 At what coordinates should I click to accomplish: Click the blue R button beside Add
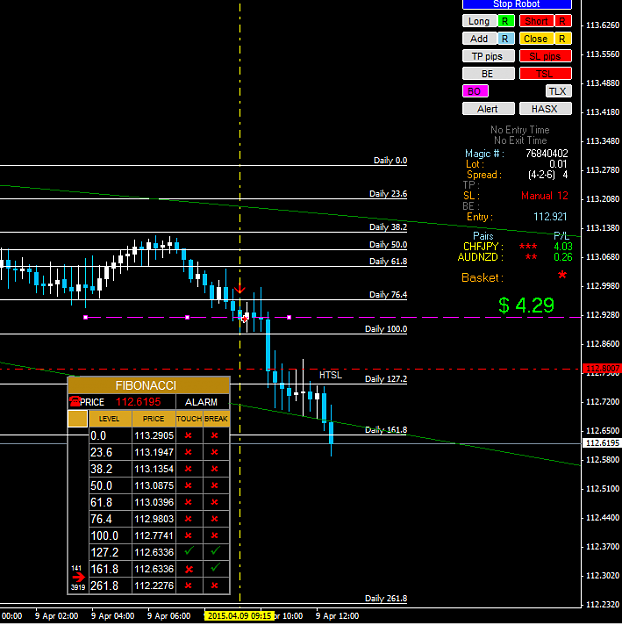coord(506,39)
